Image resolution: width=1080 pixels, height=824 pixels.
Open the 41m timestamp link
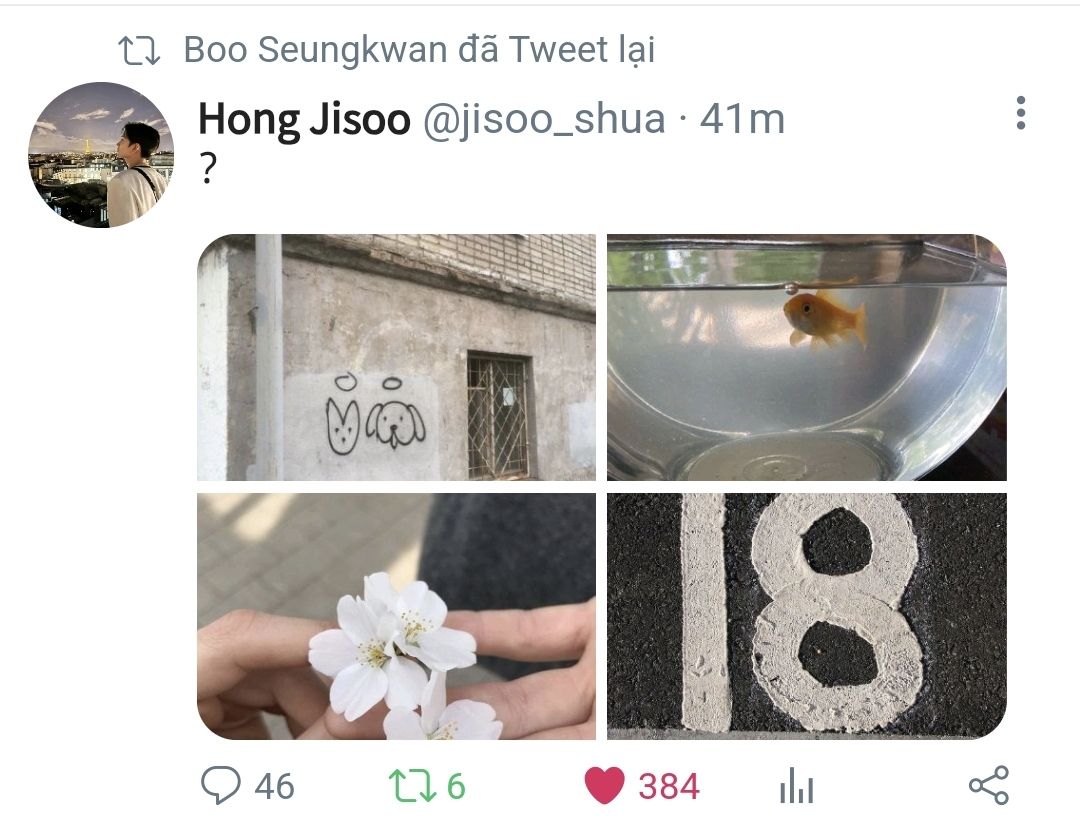point(742,119)
